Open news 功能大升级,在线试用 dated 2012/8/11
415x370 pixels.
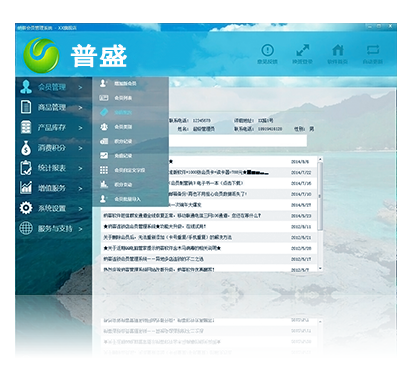coord(155,226)
